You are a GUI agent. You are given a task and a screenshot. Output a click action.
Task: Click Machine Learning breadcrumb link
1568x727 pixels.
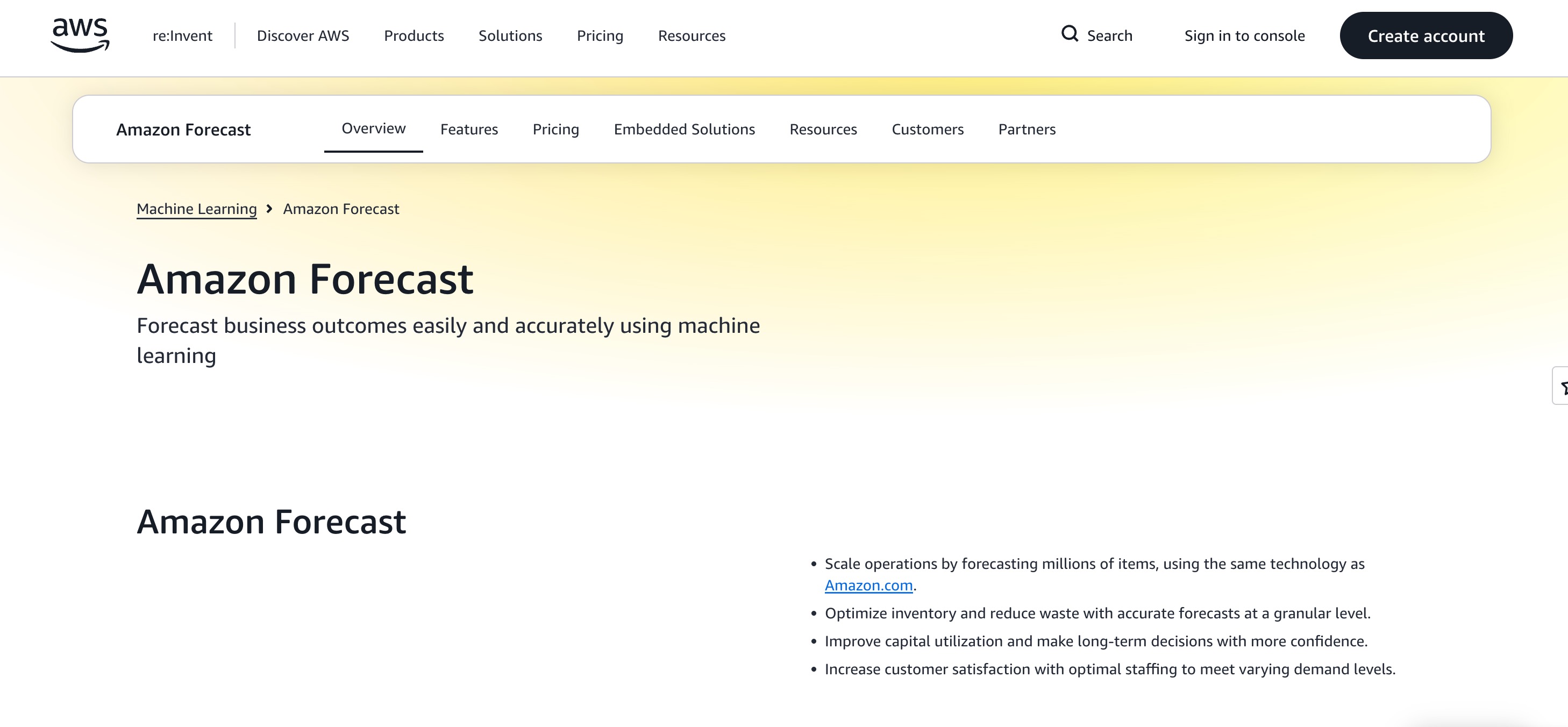(x=197, y=209)
